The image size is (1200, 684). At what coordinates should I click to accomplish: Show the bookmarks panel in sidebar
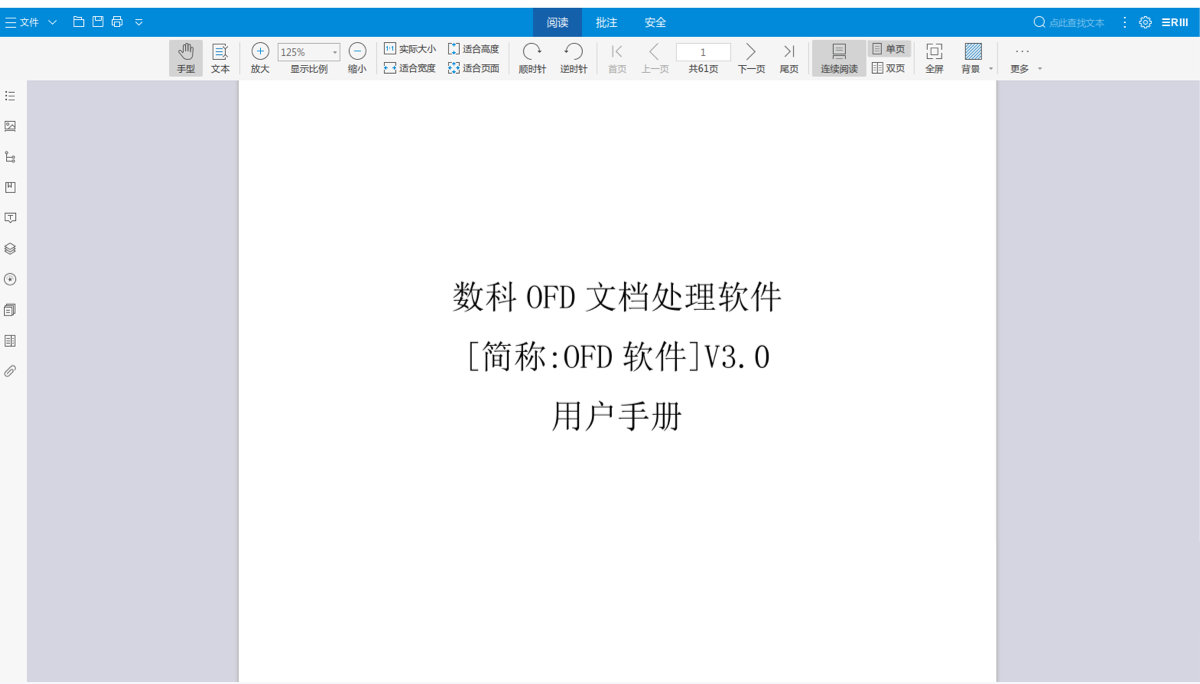(10, 187)
